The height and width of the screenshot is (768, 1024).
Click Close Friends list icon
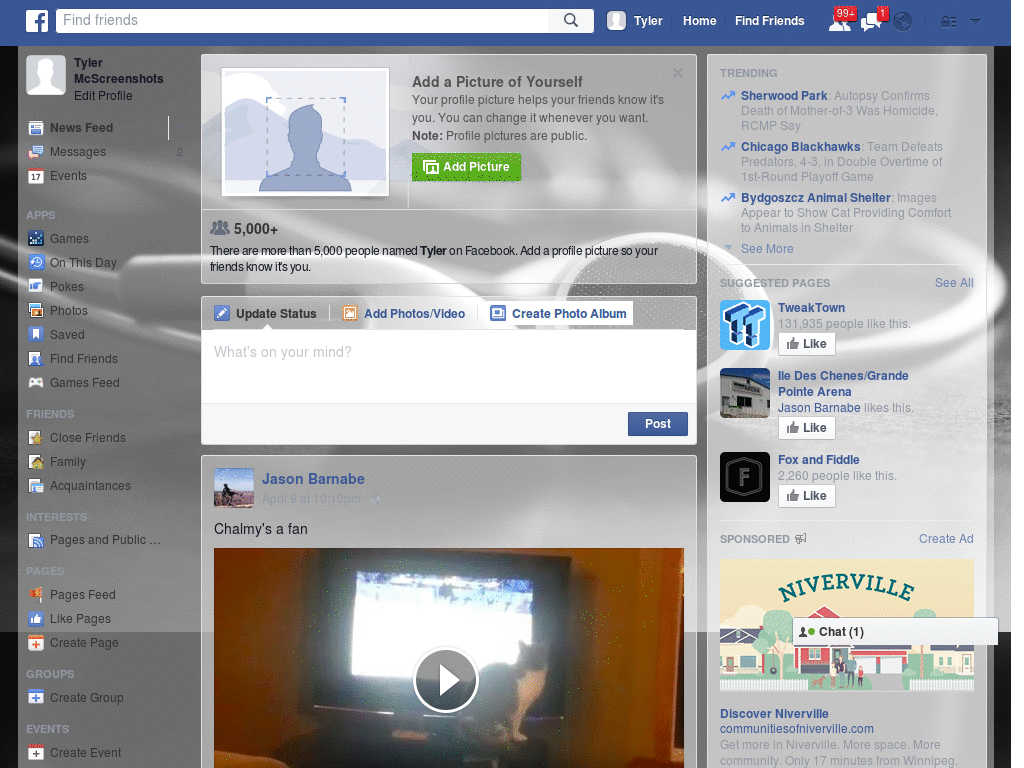coord(36,438)
